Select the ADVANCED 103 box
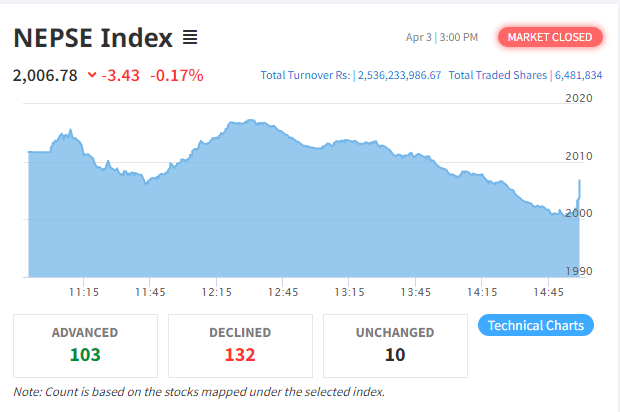This screenshot has height=412, width=620. click(85, 346)
